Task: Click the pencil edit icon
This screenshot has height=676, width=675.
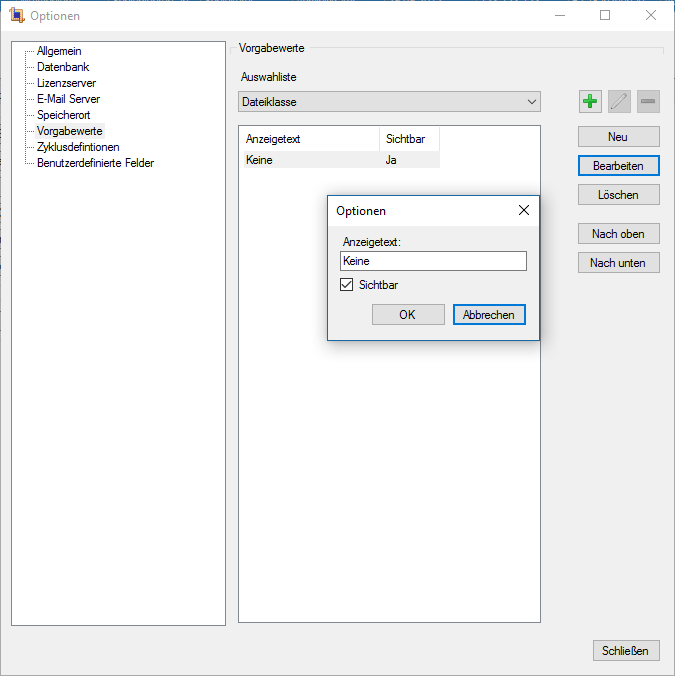Action: click(619, 101)
